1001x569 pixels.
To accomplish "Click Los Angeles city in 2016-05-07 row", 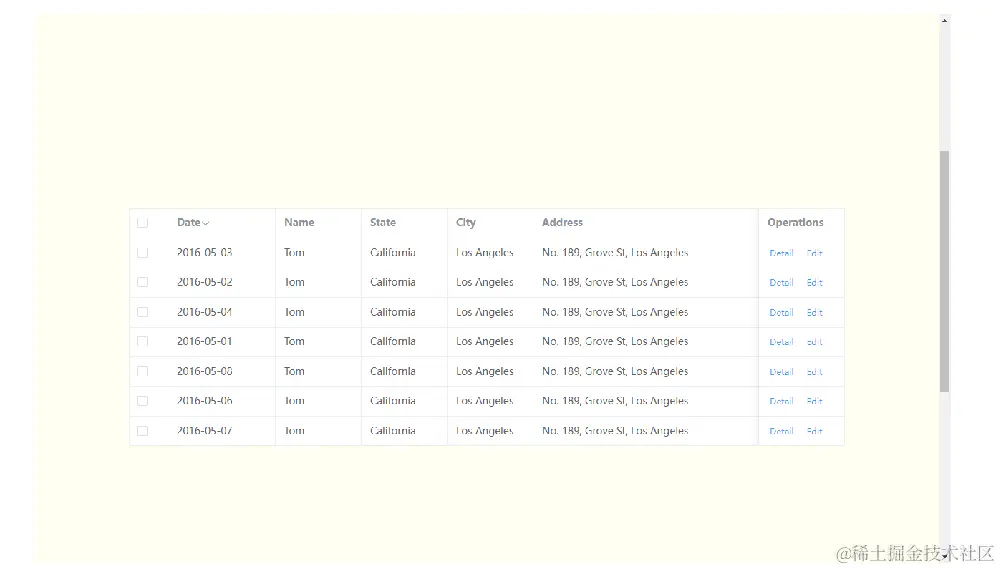I will (x=485, y=430).
